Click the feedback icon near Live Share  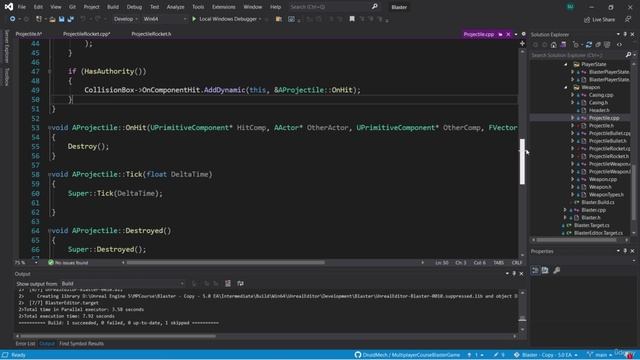628,19
